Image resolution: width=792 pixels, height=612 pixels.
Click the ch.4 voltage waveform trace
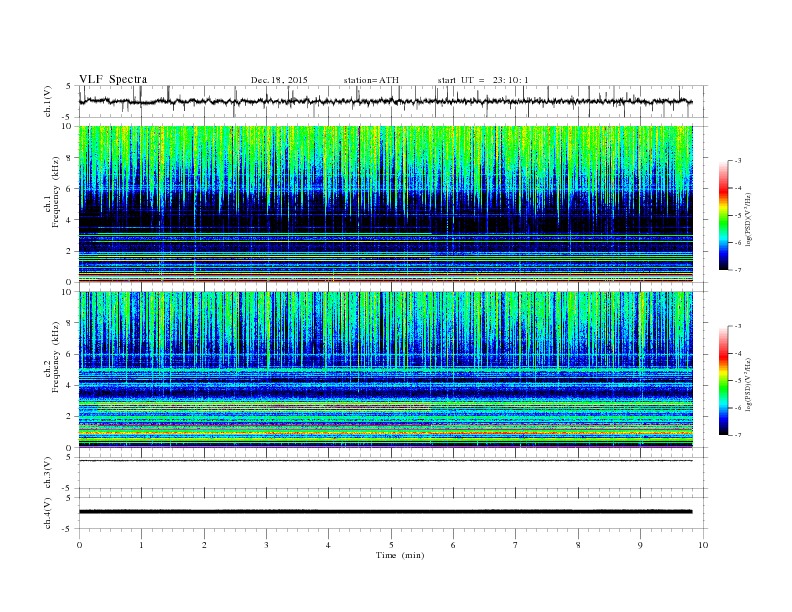click(386, 512)
